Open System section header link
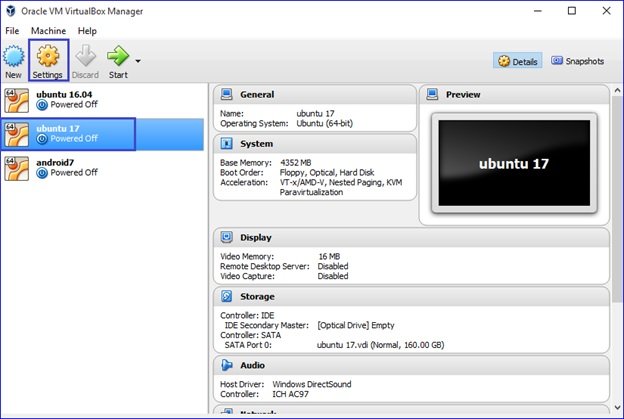Screen dimensions: 624x419 click(x=256, y=144)
